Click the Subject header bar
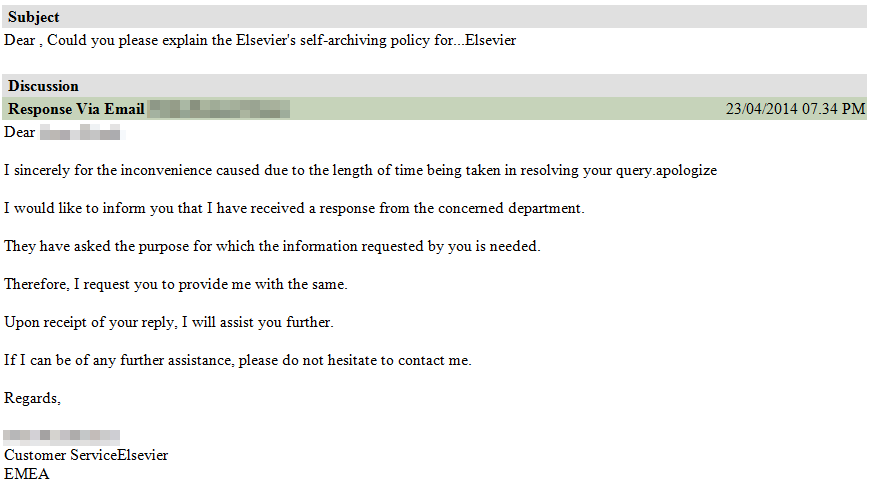 (x=434, y=17)
